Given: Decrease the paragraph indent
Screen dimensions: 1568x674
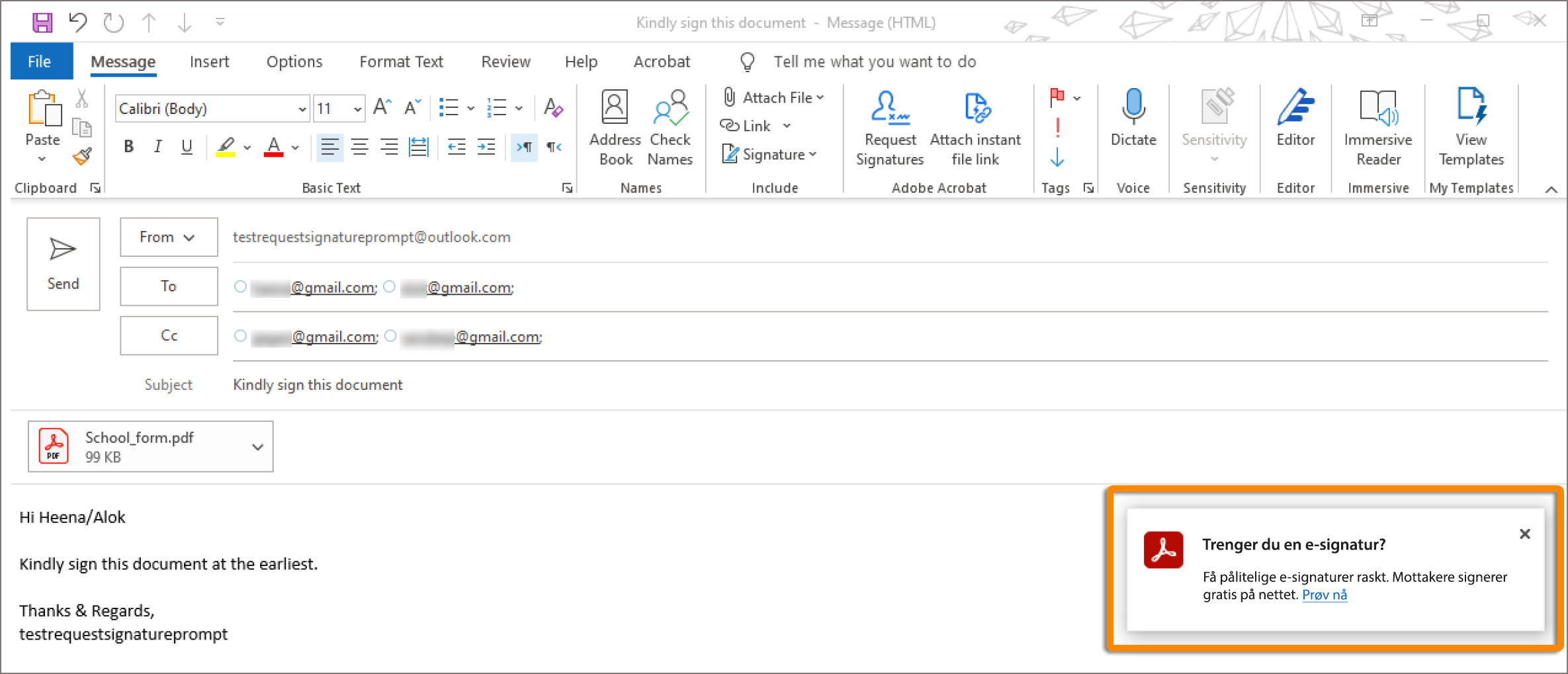Looking at the screenshot, I should tap(457, 146).
